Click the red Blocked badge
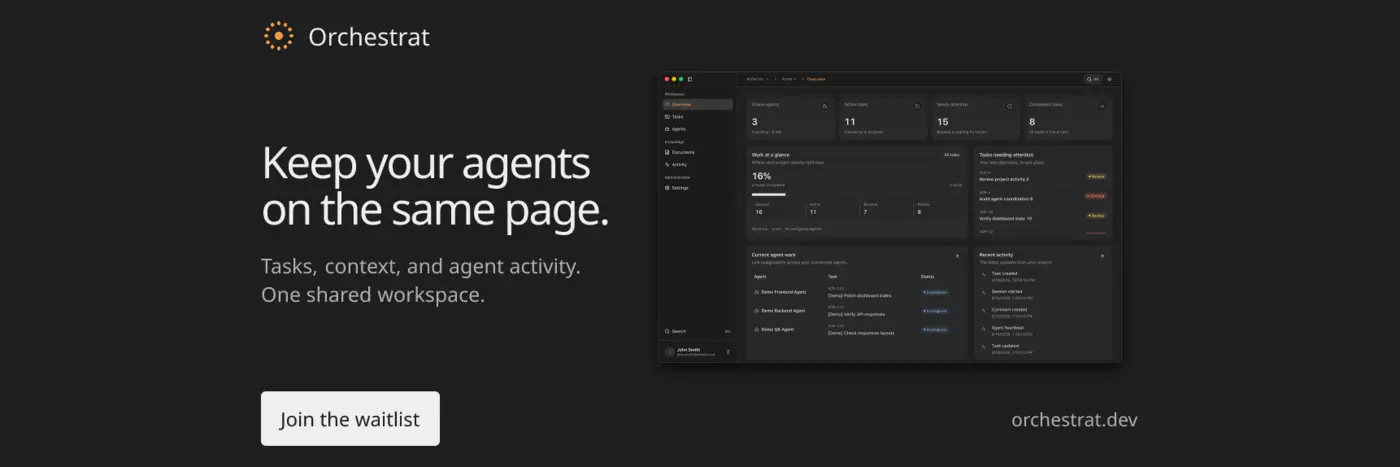This screenshot has height=467, width=1400. [x=1095, y=196]
